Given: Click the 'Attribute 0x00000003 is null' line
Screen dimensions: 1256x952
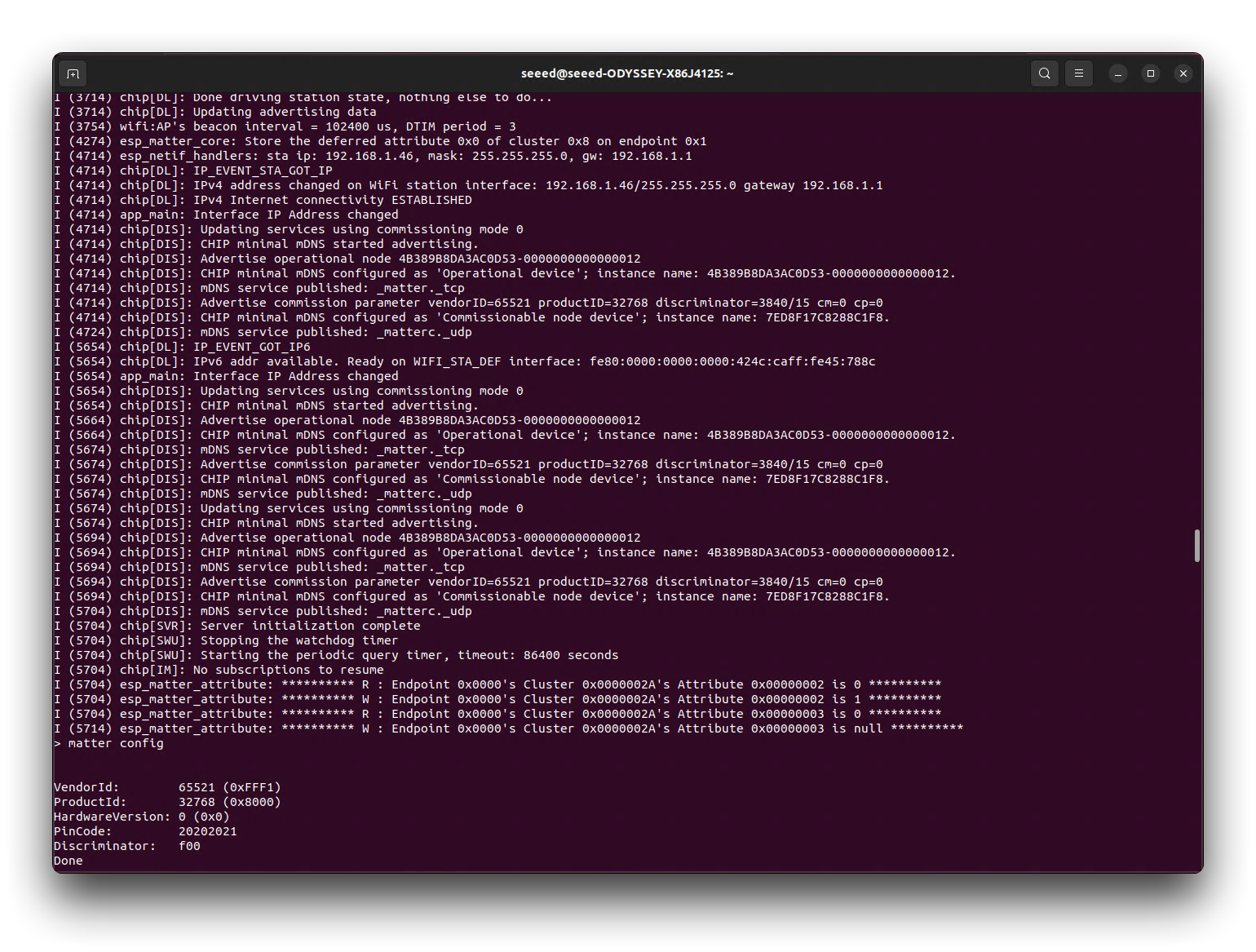Looking at the screenshot, I should [x=509, y=728].
